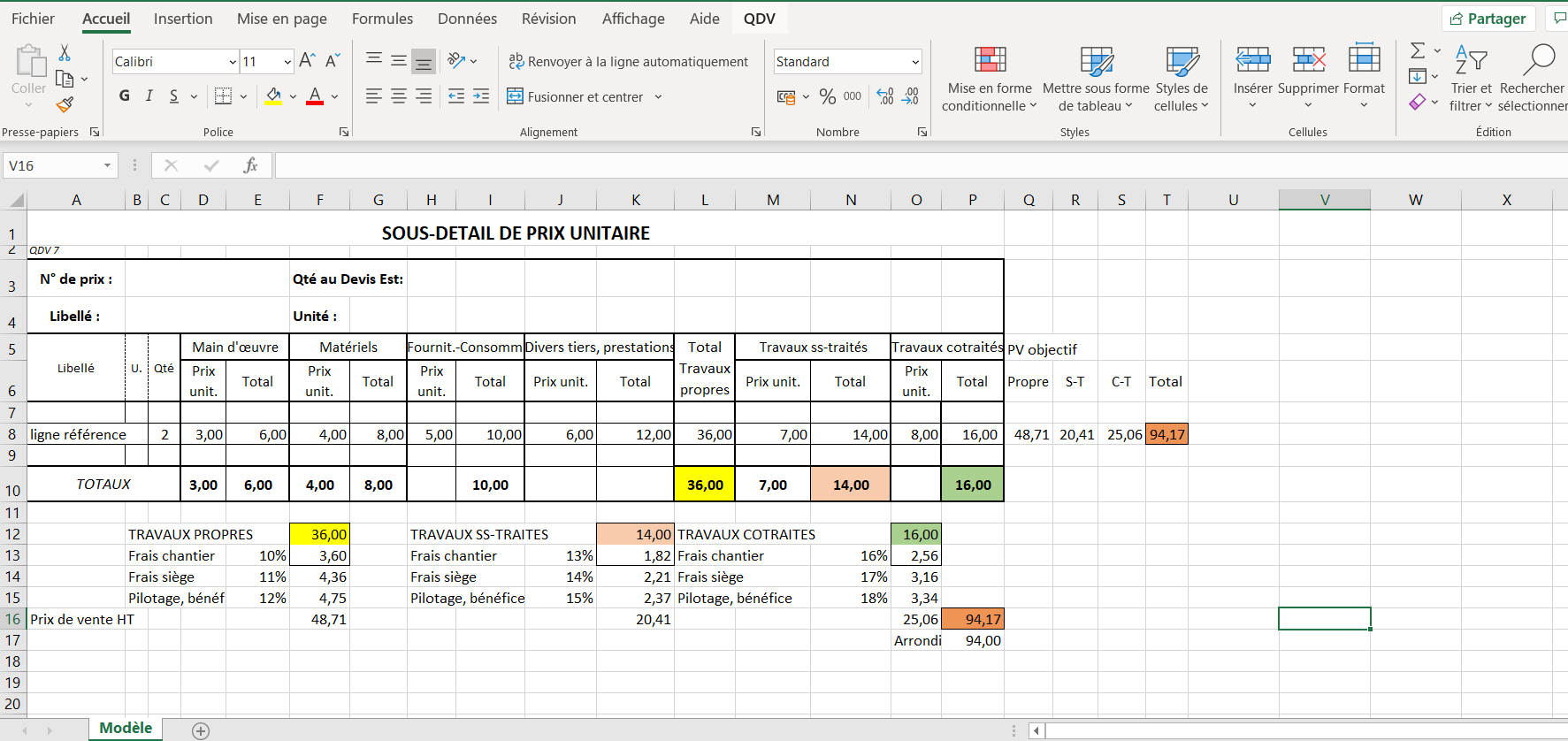
Task: Click the Supprimer cells icon
Action: click(x=1308, y=60)
